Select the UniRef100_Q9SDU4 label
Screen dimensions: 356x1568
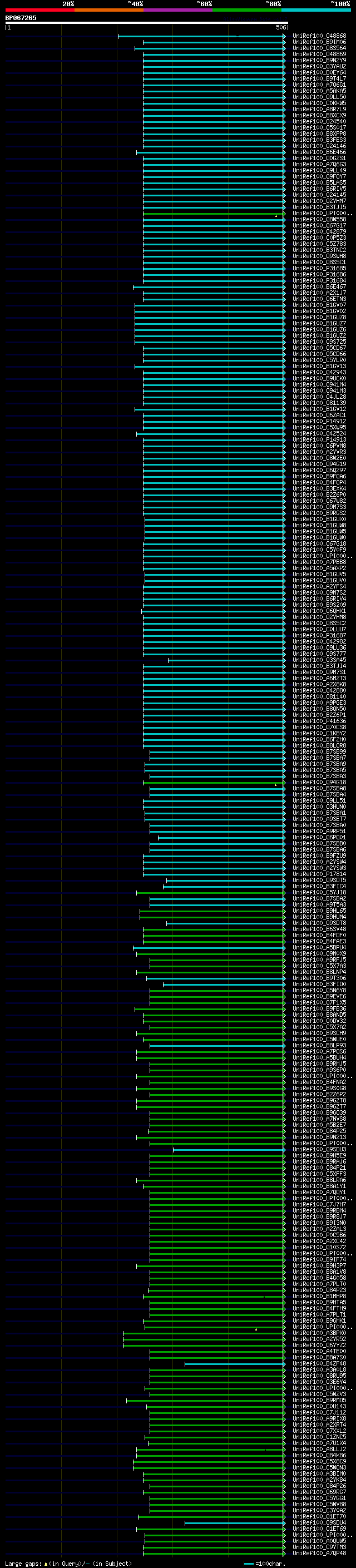click(x=319, y=1522)
